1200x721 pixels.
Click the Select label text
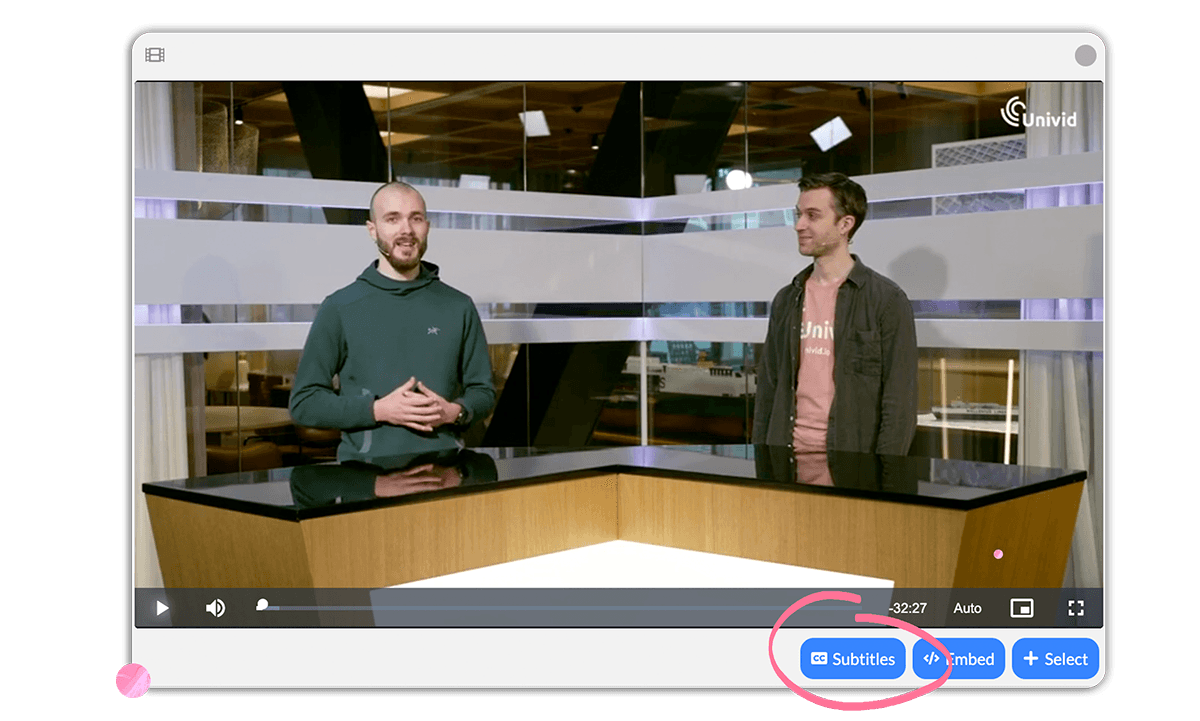pyautogui.click(x=1066, y=659)
